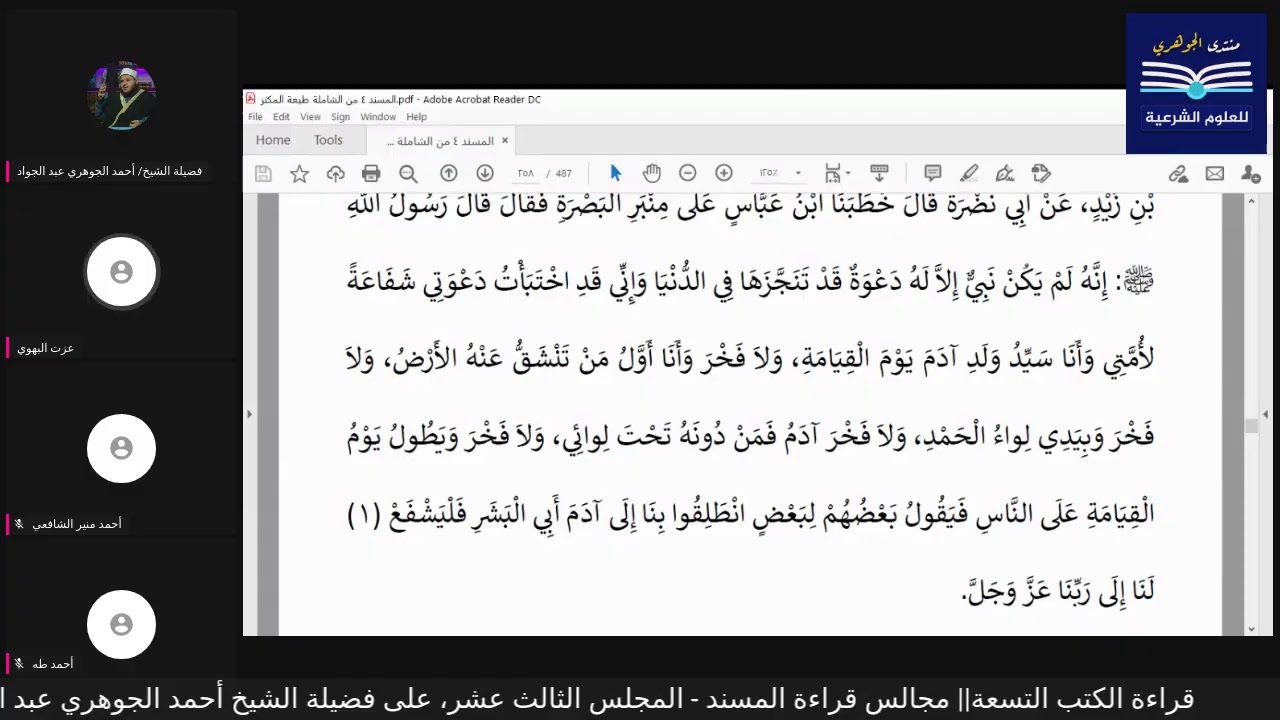Open the Window menu
This screenshot has width=1280, height=720.
(378, 117)
